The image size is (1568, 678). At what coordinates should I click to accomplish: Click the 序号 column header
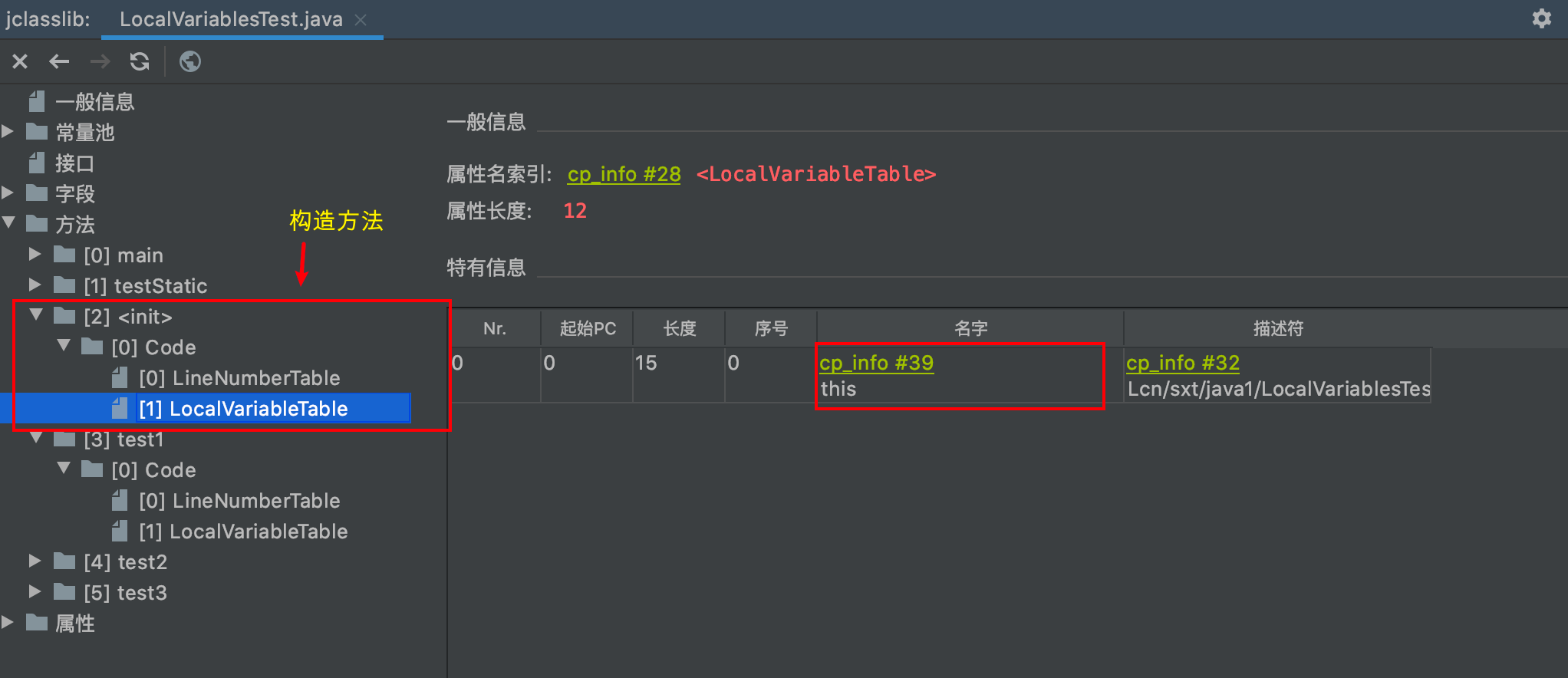pos(772,328)
